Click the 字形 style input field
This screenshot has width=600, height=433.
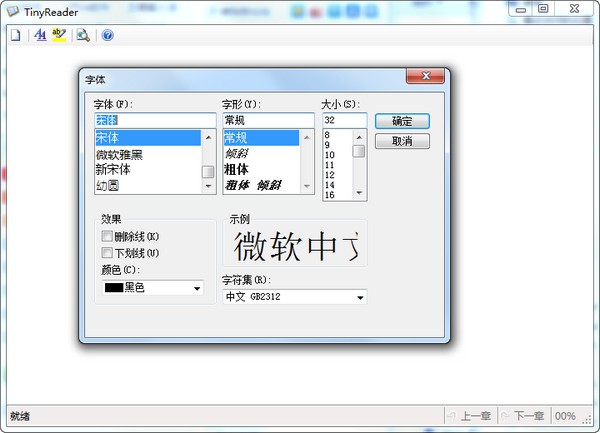269,120
